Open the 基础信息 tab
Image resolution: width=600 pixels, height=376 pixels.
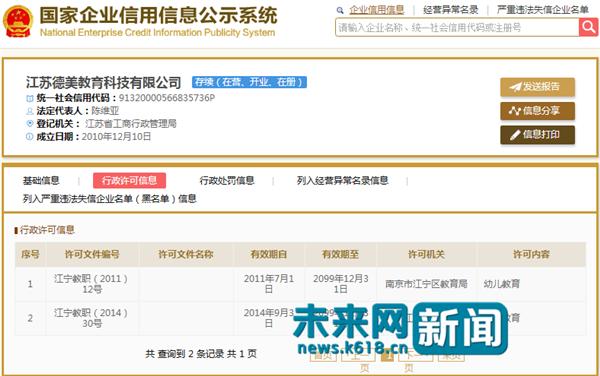click(x=41, y=181)
